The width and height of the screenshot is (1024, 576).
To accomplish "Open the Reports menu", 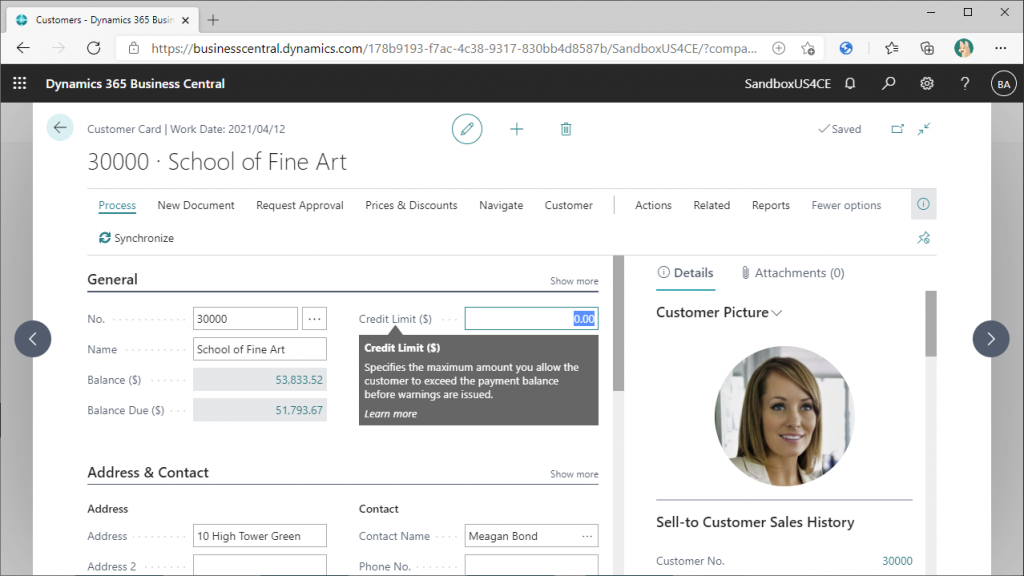I will 771,205.
